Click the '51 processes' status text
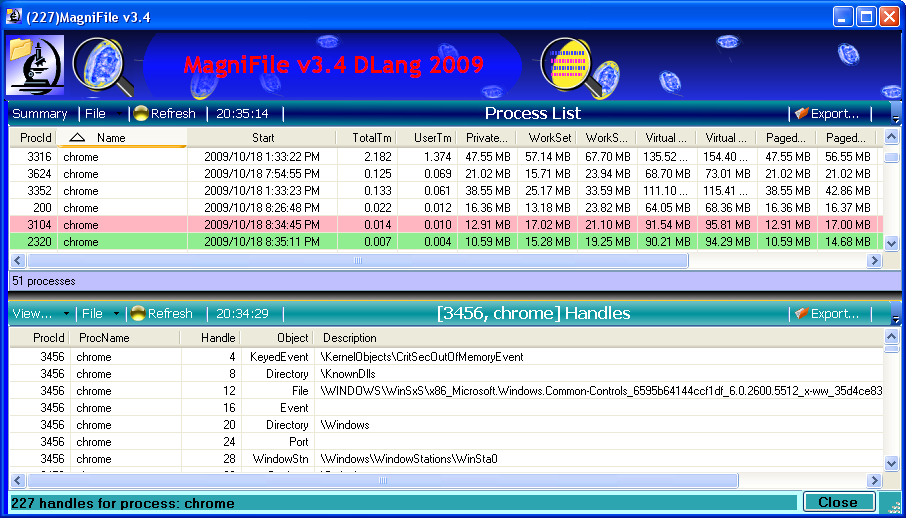 (43, 282)
